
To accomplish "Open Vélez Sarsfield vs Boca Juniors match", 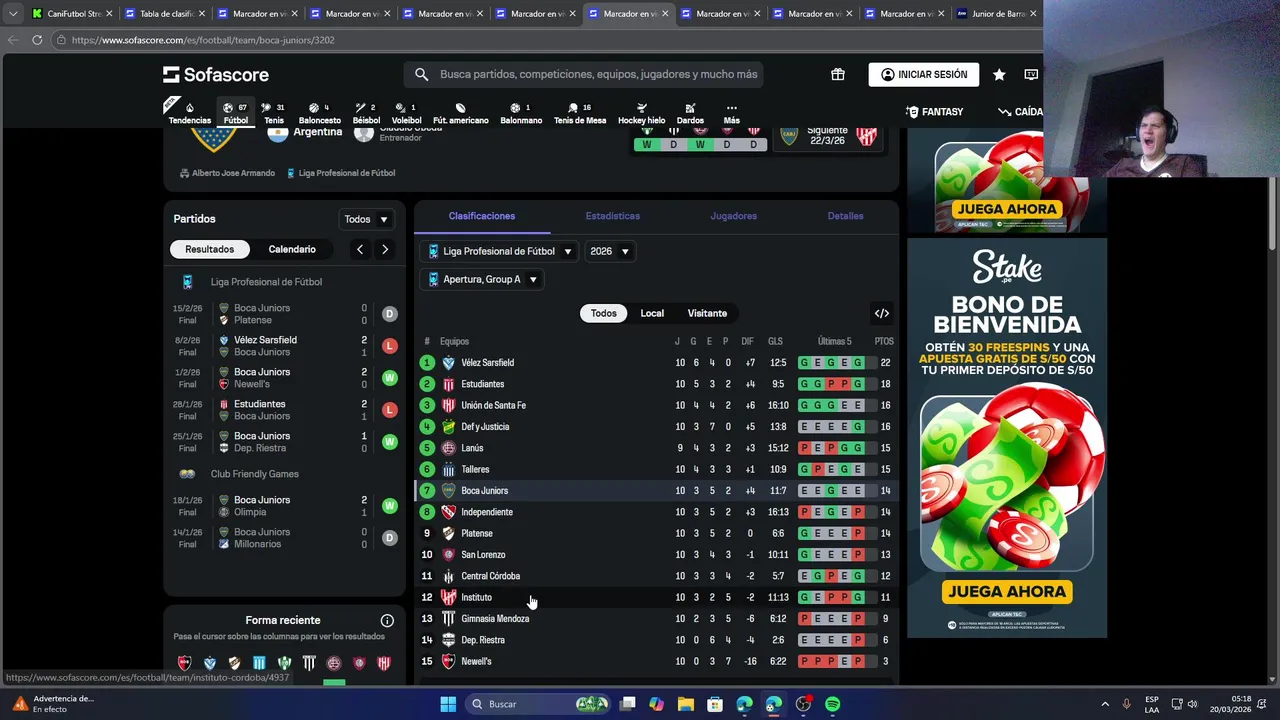I will pos(285,346).
